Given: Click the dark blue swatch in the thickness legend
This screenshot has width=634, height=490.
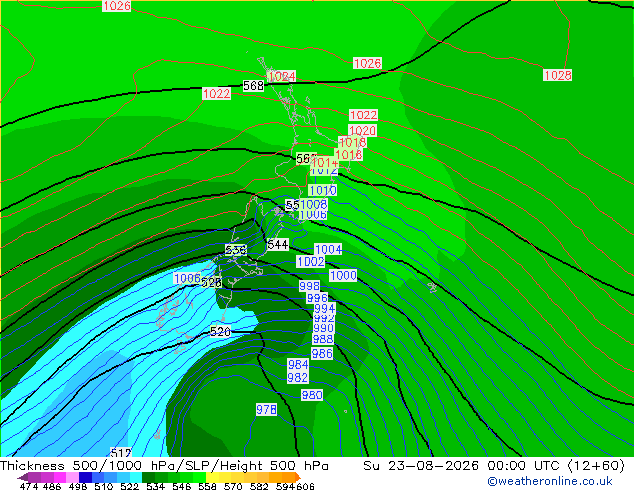Looking at the screenshot, I should pyautogui.click(x=85, y=477).
